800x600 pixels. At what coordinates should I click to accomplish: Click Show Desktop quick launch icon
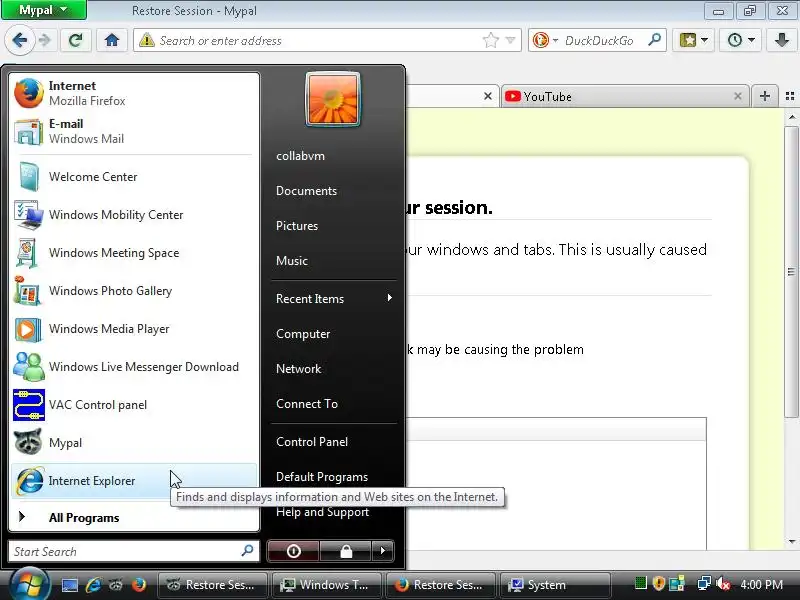point(69,585)
